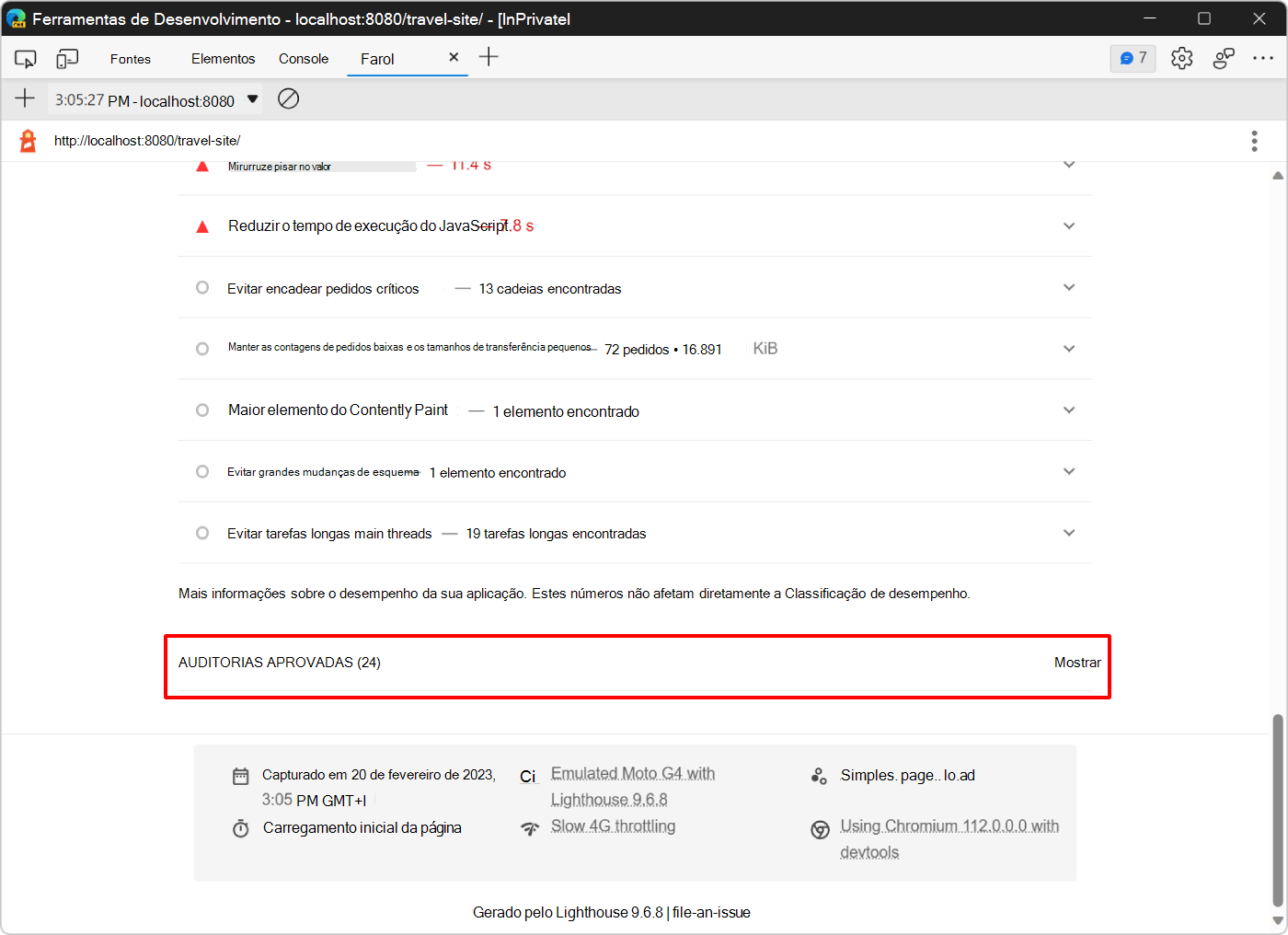This screenshot has height=935, width=1288.
Task: Expand the Manter as contagens de pedidos chevron
Action: (1069, 349)
